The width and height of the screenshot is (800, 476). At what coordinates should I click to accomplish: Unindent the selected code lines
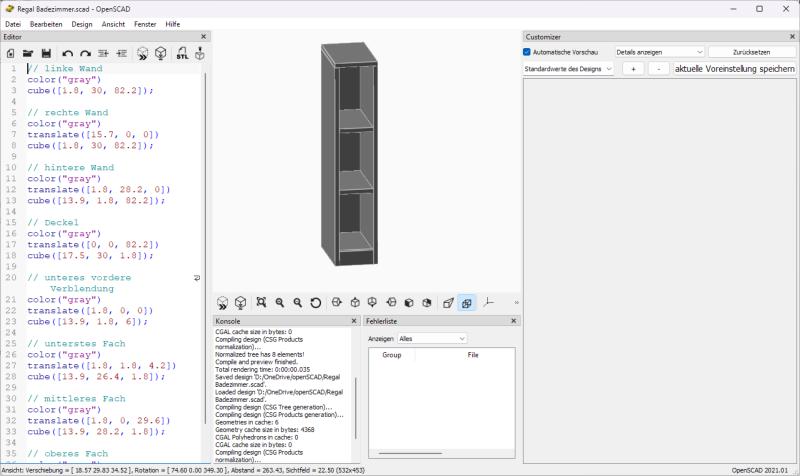(104, 54)
